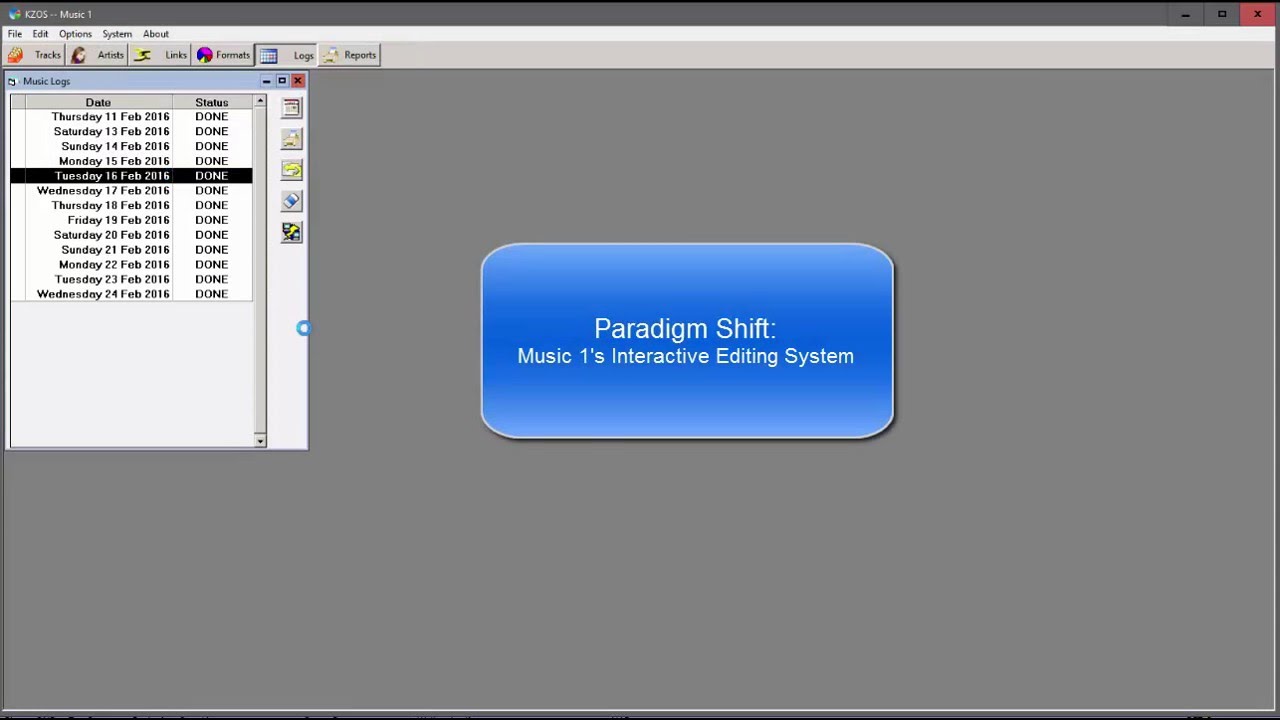Open the Reports toolbar button
The image size is (1280, 720).
pyautogui.click(x=350, y=55)
